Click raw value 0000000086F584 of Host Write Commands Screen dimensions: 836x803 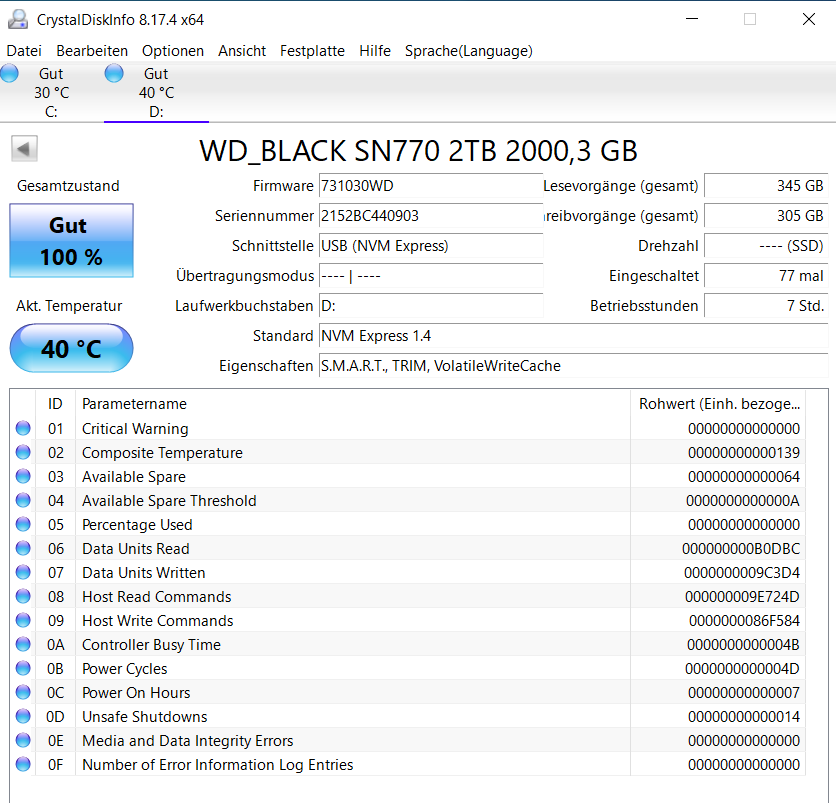point(744,621)
